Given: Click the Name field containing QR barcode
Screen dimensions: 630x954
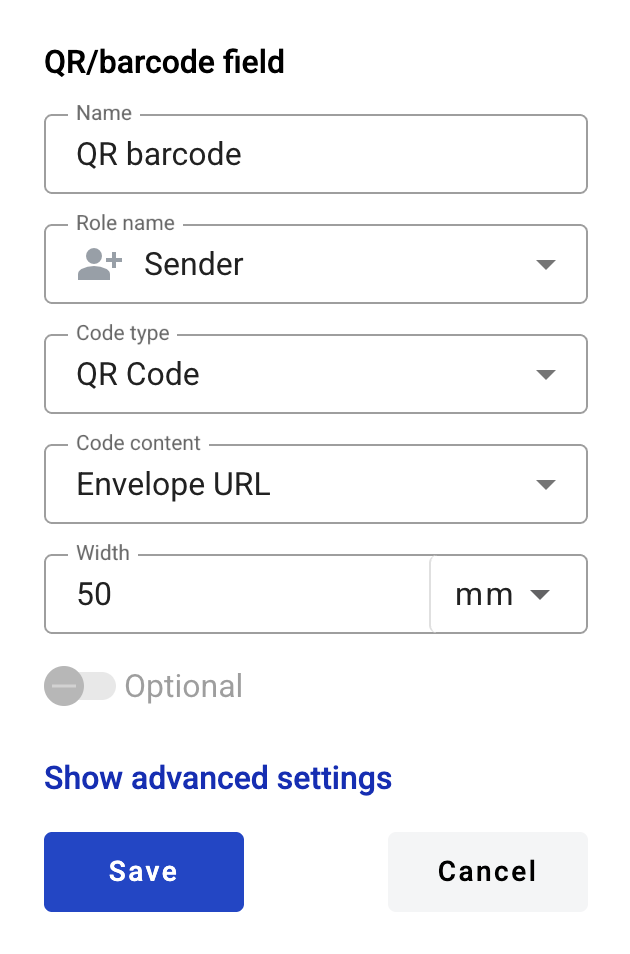Looking at the screenshot, I should (x=300, y=154).
